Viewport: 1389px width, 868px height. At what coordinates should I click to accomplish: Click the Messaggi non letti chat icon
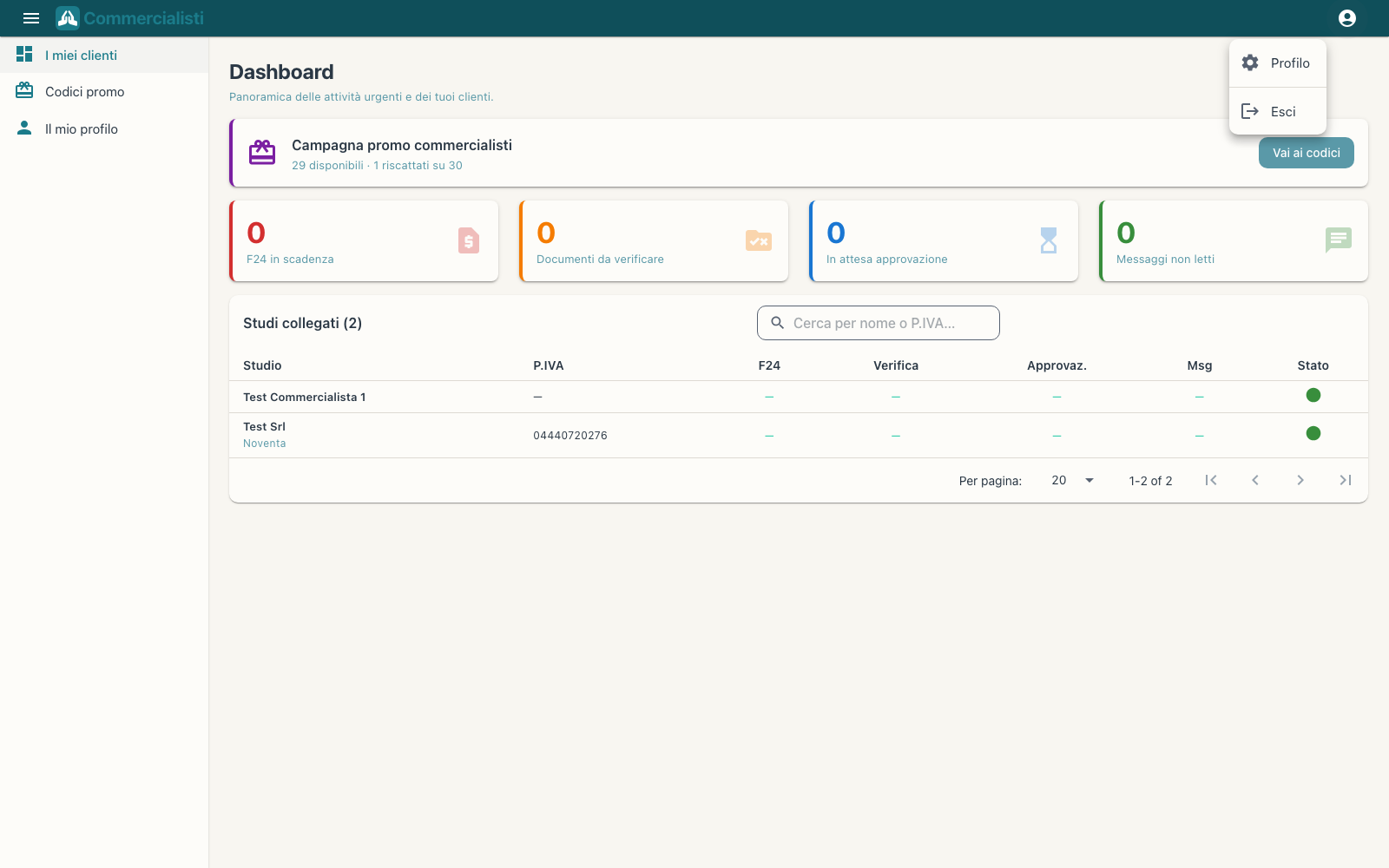tap(1339, 240)
